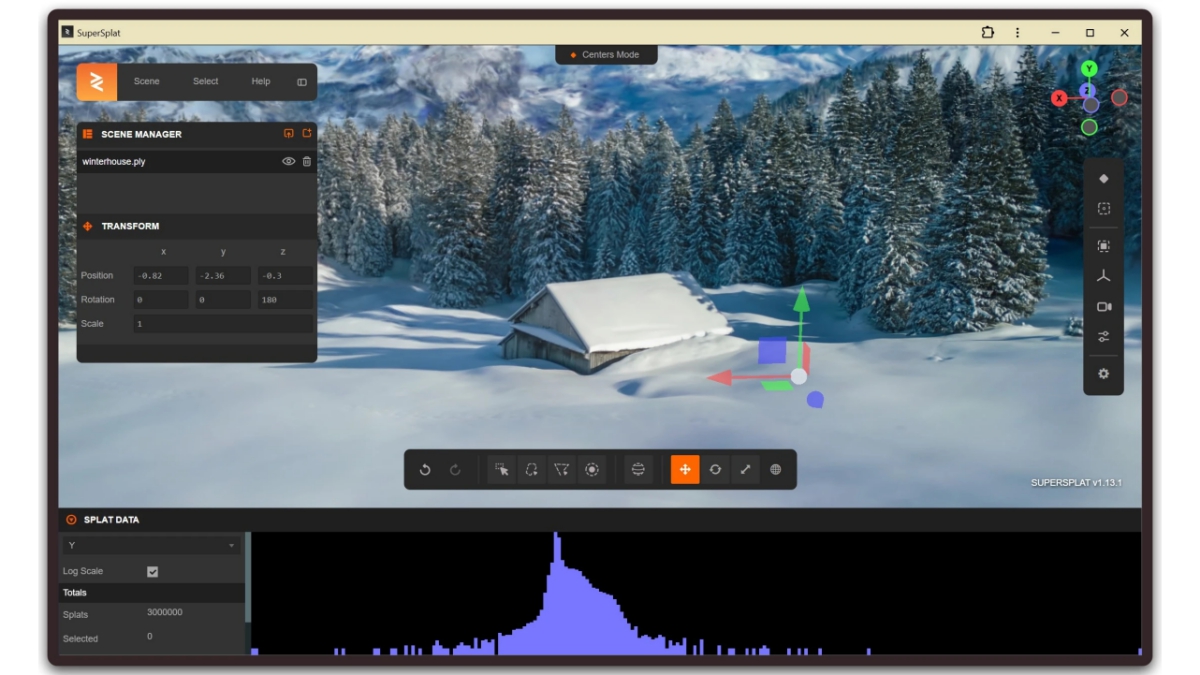The height and width of the screenshot is (675, 1200).
Task: Toggle the Centers Mode indicator
Action: click(x=606, y=55)
